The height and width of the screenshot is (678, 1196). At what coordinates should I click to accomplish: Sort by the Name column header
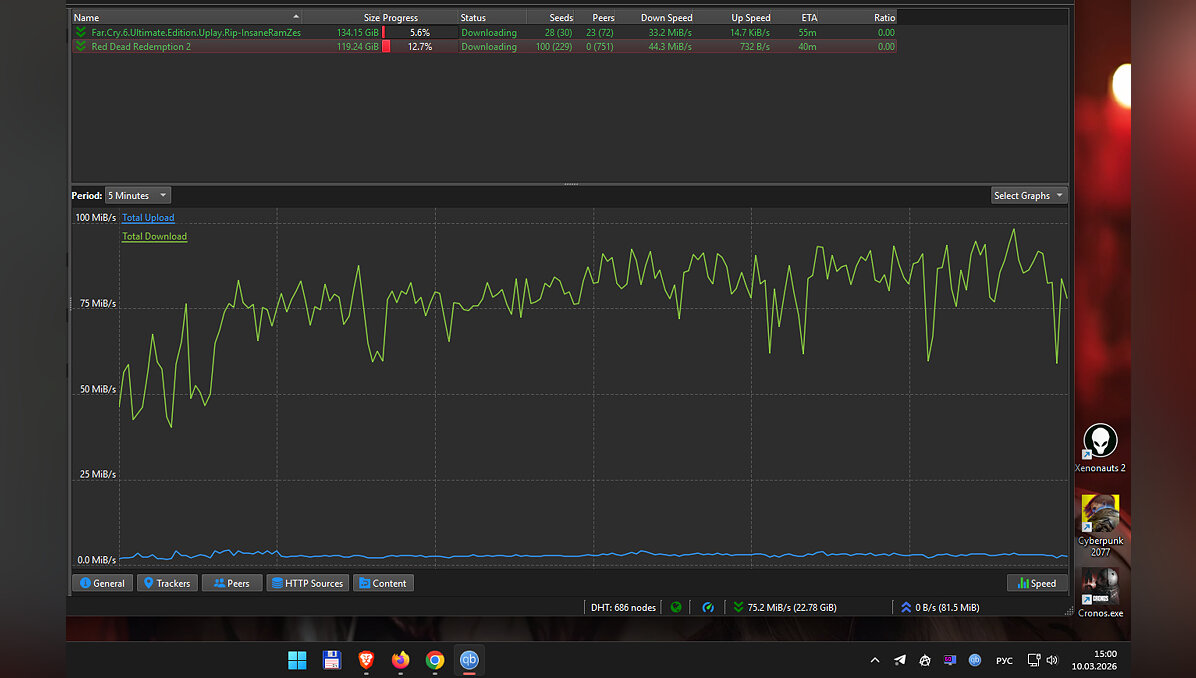(x=187, y=18)
